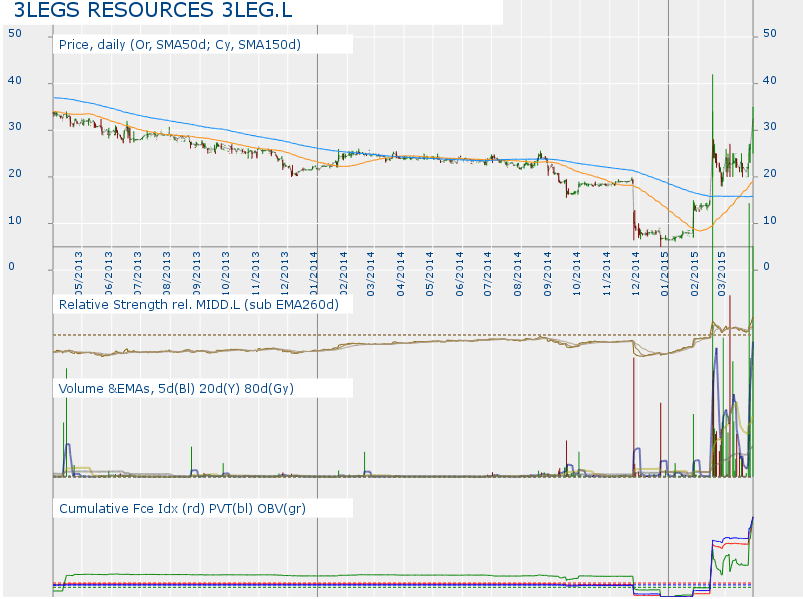Select the 06/2014 date axis label

click(x=459, y=274)
